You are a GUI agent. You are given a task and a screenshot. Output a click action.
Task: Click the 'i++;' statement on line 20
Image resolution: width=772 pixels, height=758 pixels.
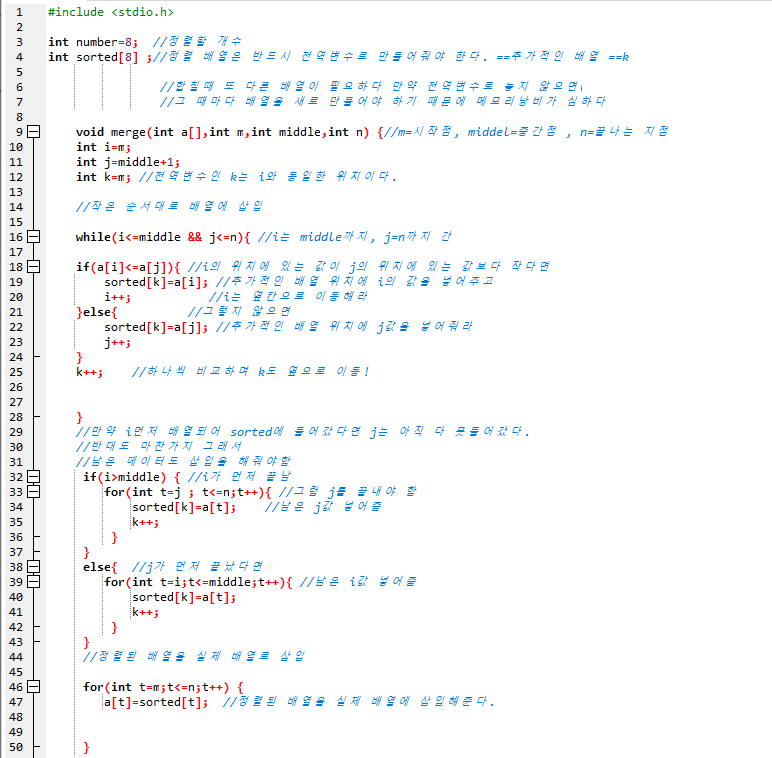coord(117,297)
